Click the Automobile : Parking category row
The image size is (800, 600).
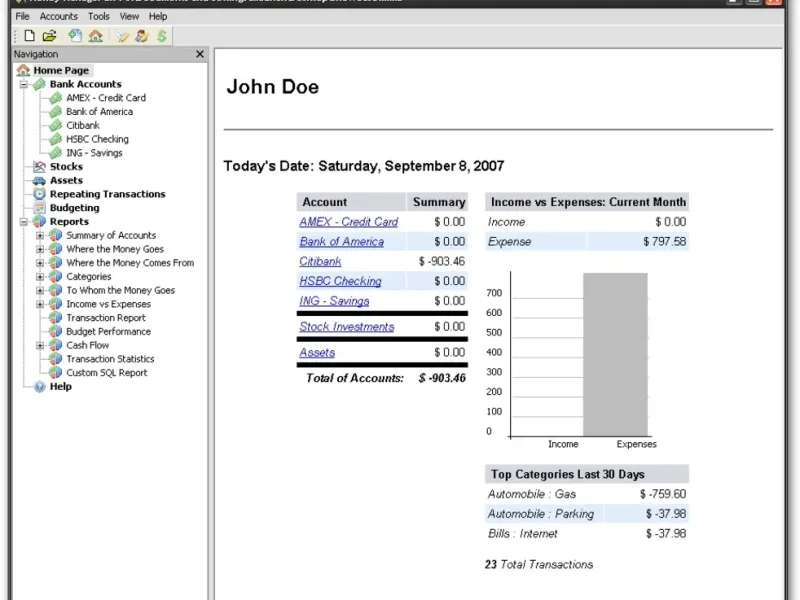tap(587, 514)
